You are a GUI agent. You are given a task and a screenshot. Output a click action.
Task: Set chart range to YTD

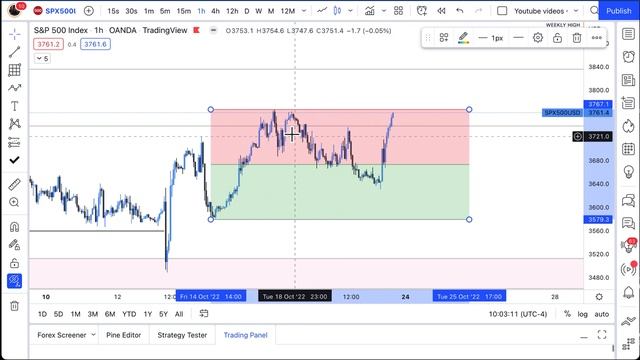[129, 314]
